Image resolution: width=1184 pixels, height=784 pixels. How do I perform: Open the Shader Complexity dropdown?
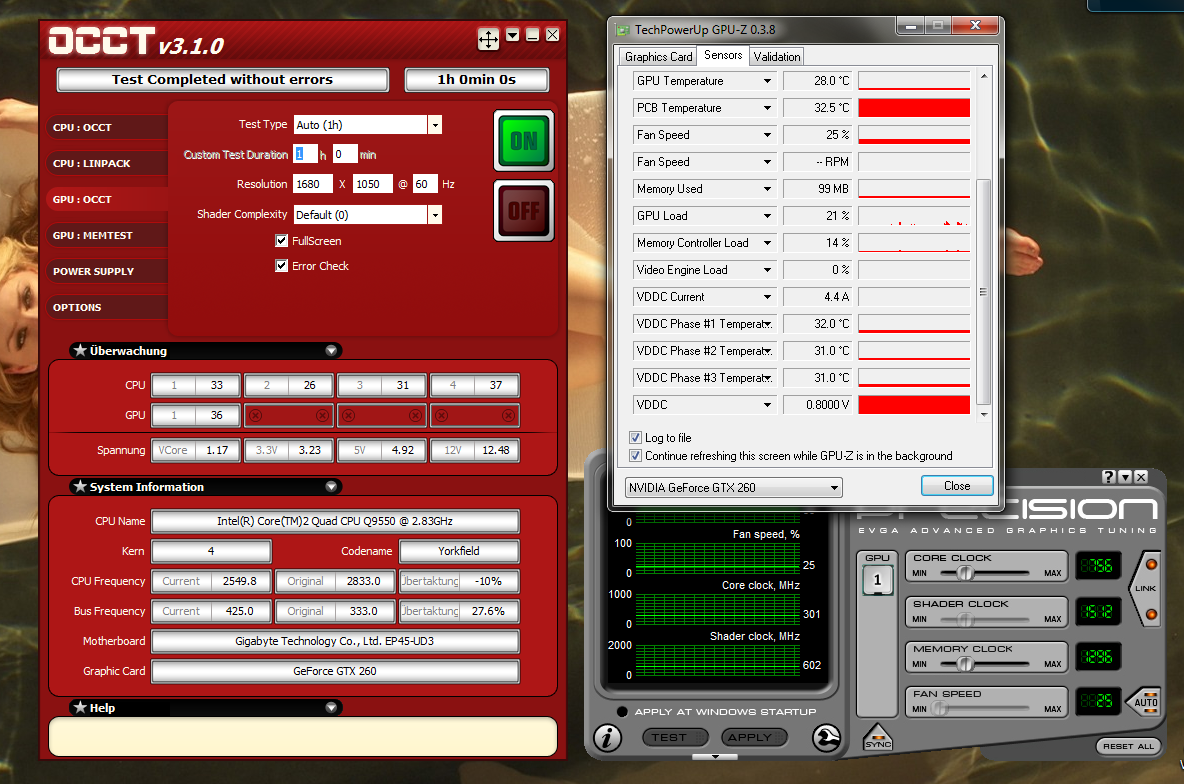(435, 215)
